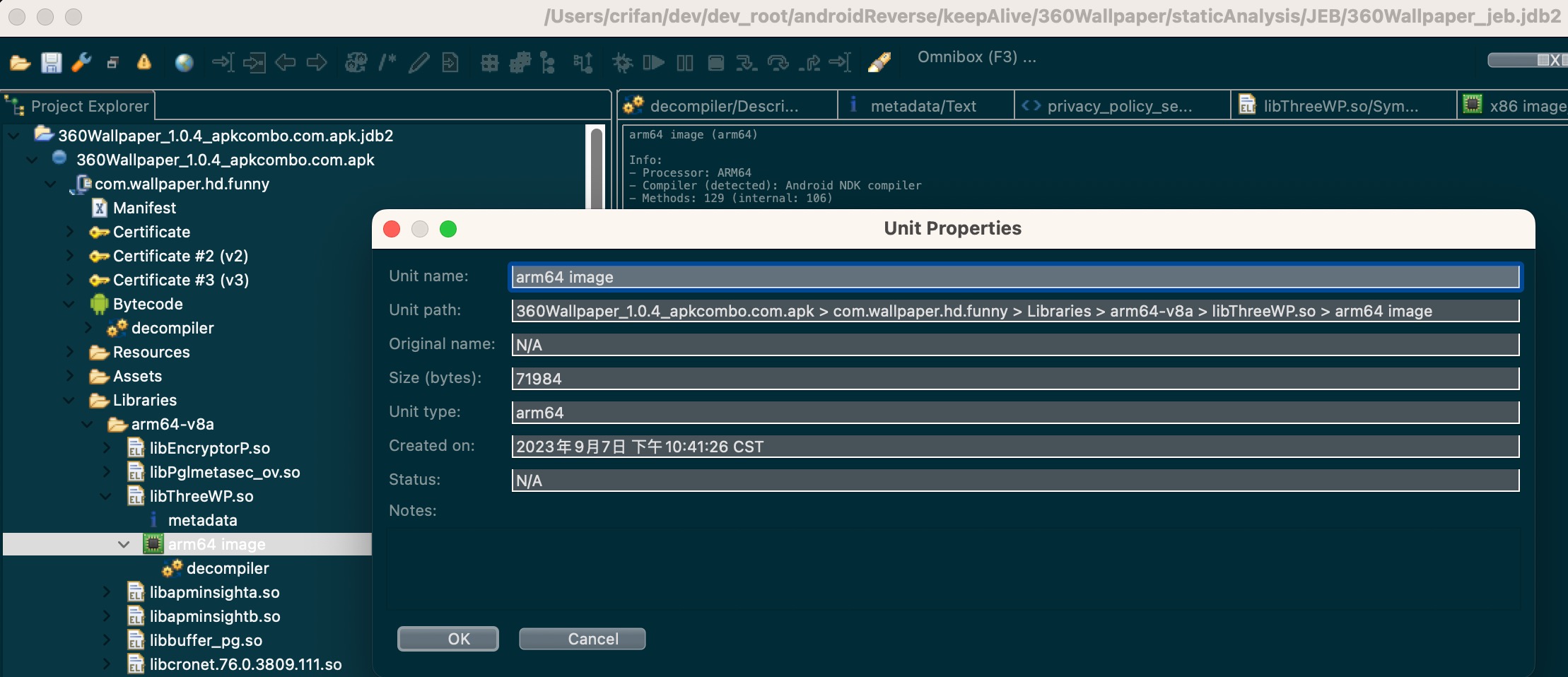Select Certificate #3 (v3) in the tree
This screenshot has width=1568, height=677.
(x=180, y=280)
